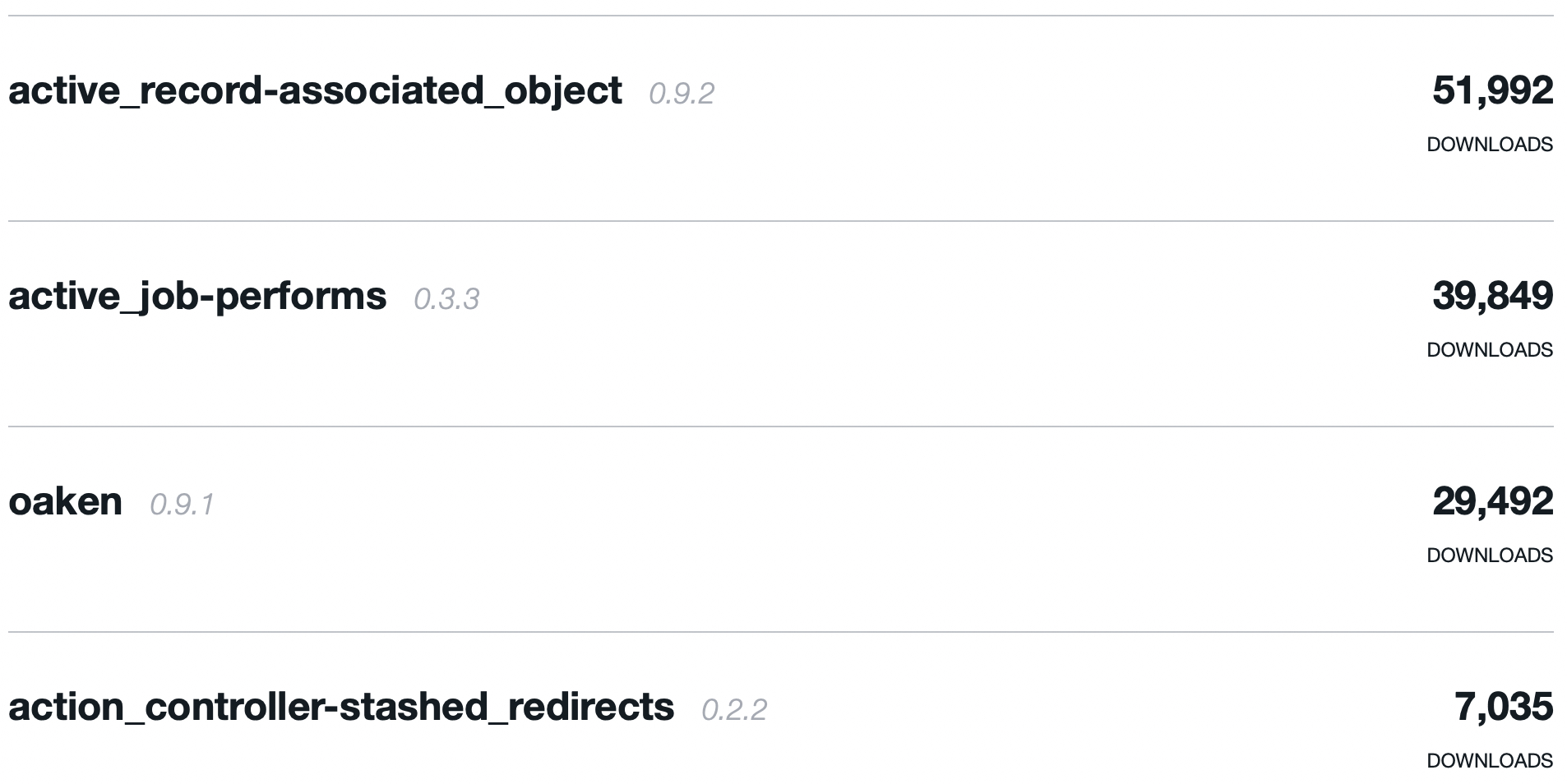Click the 39,849 download count
Viewport: 1567px width, 784px height.
coord(1492,296)
